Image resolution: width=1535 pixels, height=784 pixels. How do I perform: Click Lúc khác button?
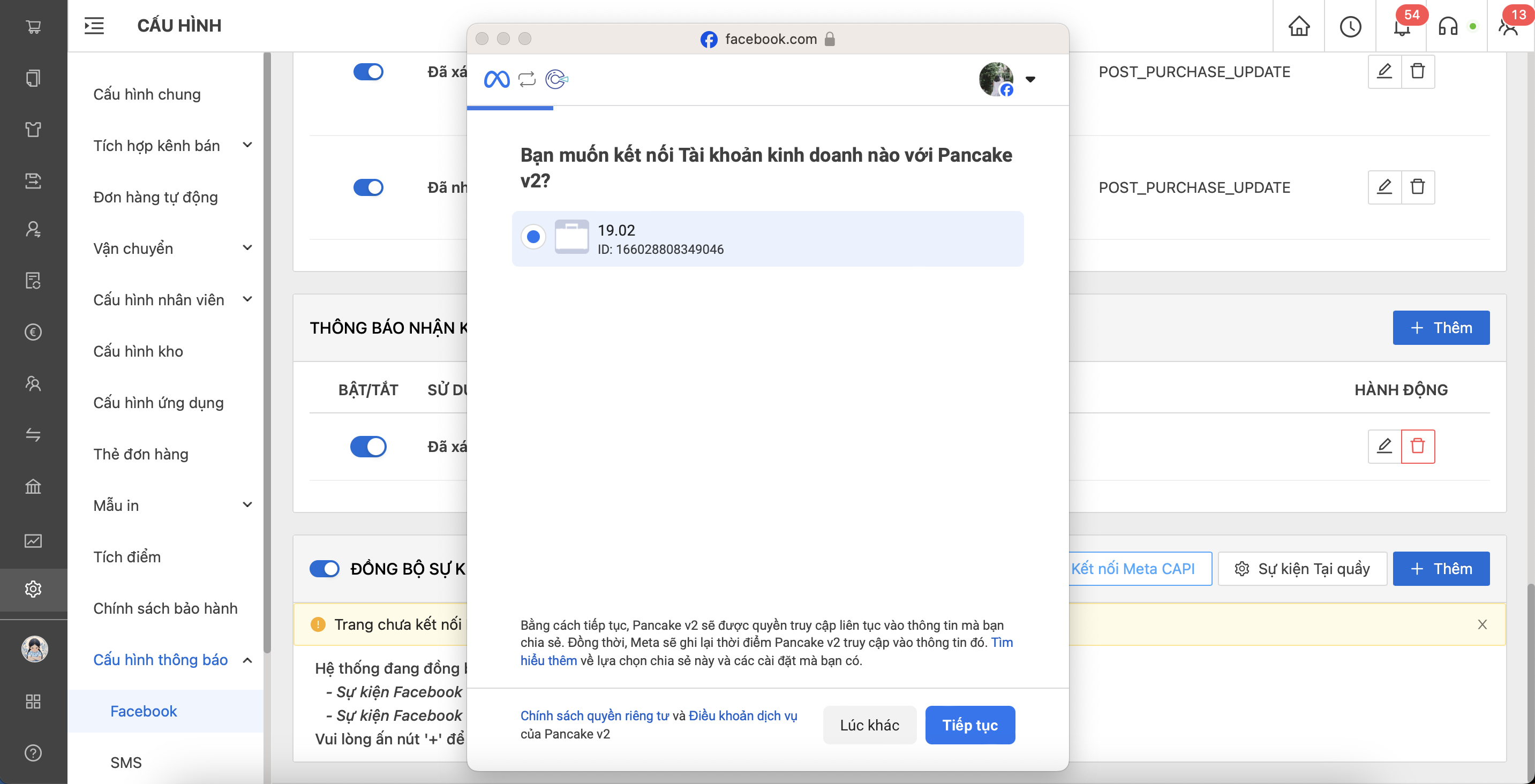point(869,725)
